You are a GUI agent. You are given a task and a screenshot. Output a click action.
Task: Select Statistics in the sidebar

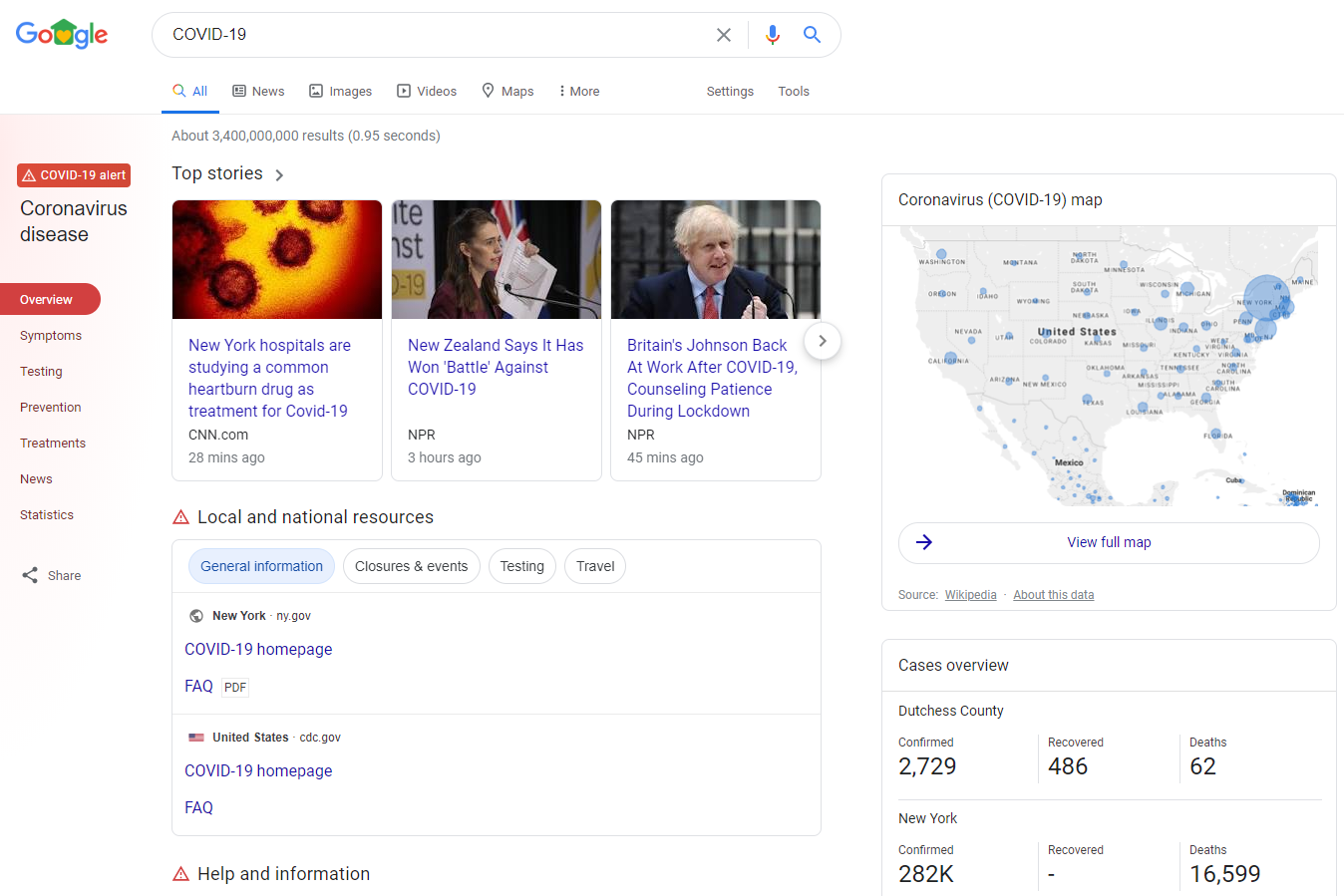click(x=47, y=515)
